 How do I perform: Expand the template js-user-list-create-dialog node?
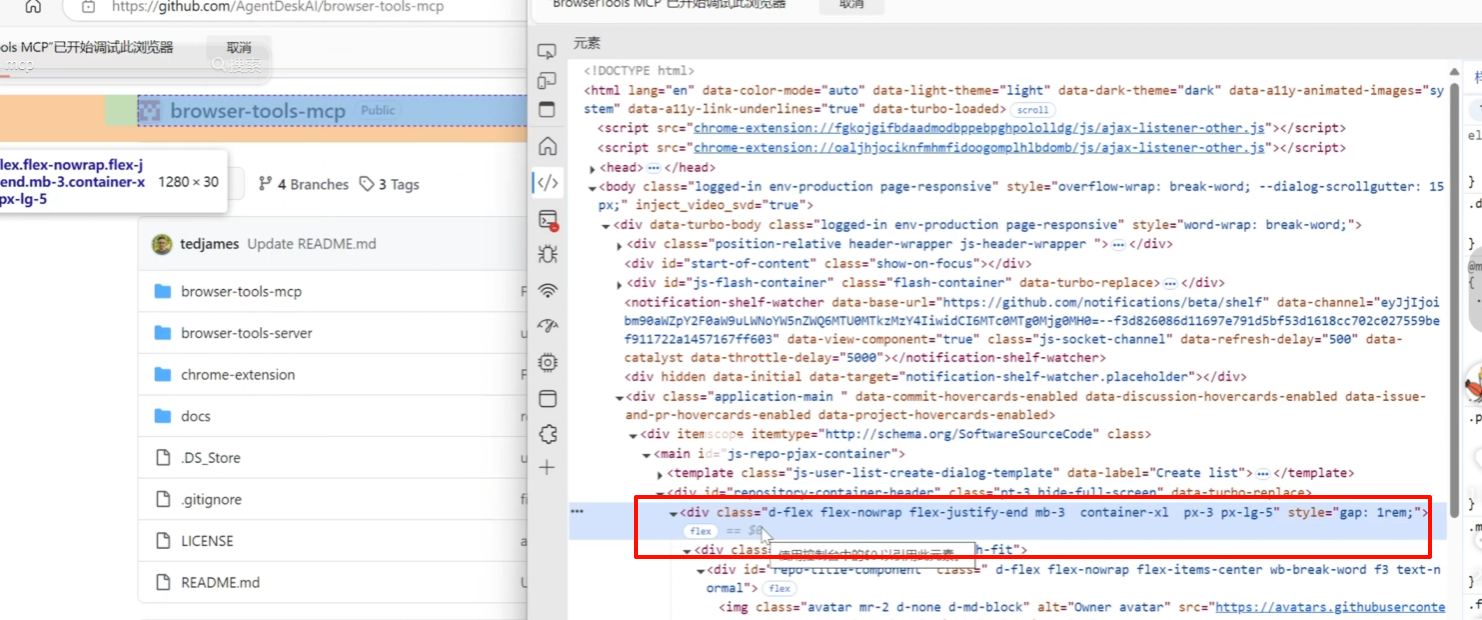click(660, 474)
